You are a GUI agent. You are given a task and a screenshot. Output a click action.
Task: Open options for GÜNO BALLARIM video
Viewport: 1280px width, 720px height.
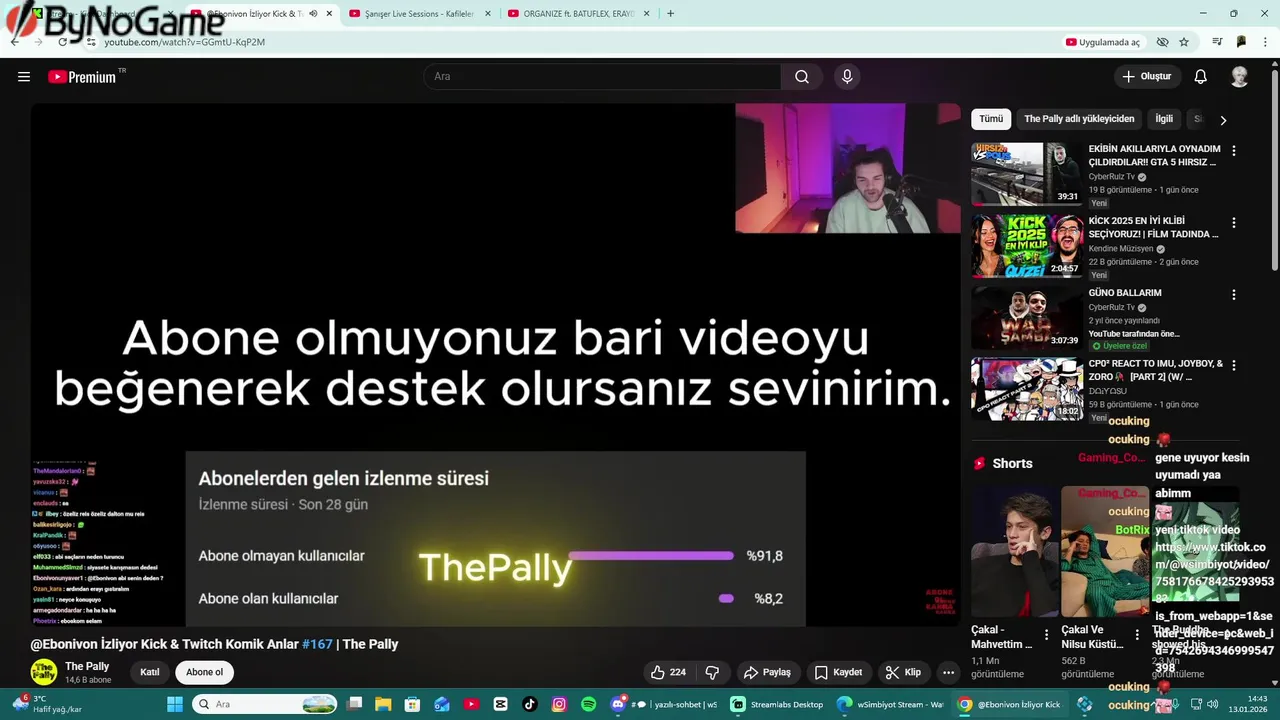point(1233,295)
